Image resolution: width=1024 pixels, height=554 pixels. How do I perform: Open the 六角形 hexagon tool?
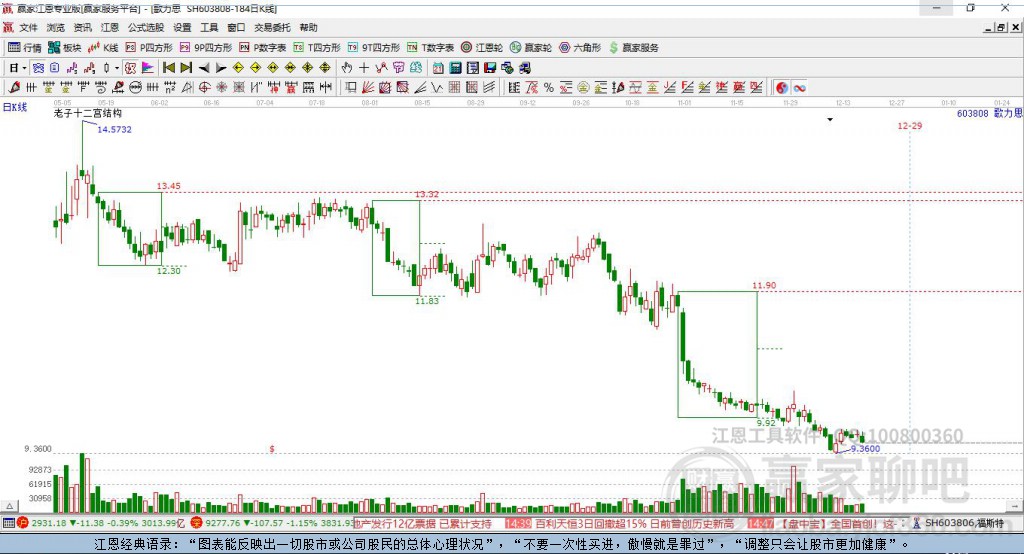click(x=580, y=48)
